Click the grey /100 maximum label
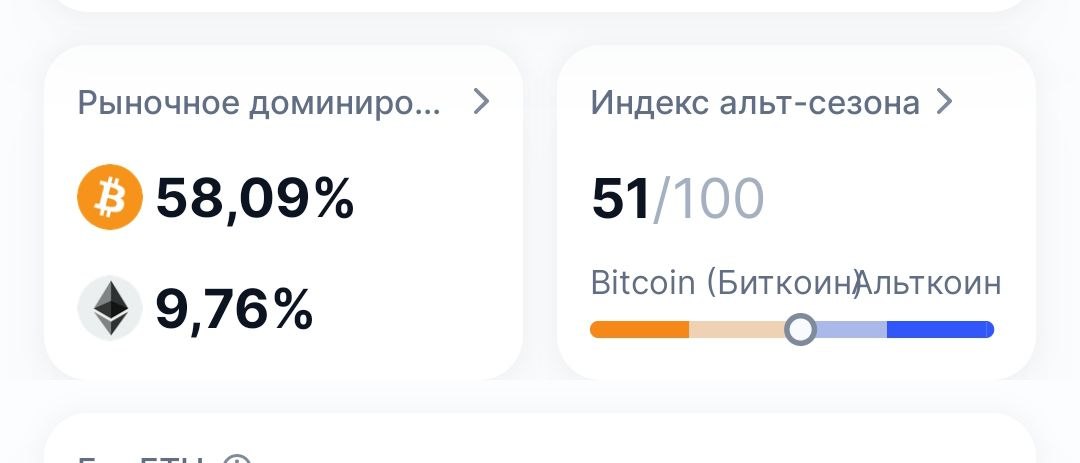The width and height of the screenshot is (1080, 463). (708, 199)
